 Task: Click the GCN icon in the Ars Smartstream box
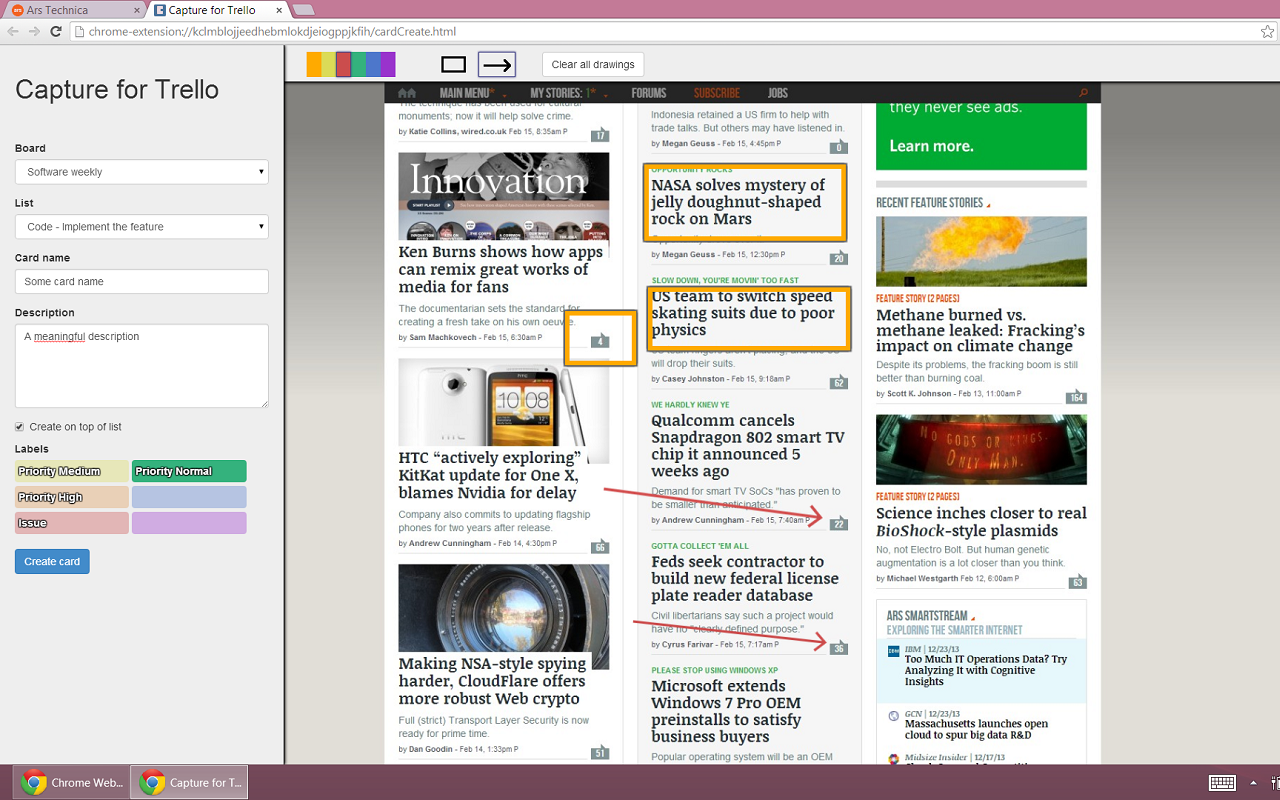coord(893,715)
